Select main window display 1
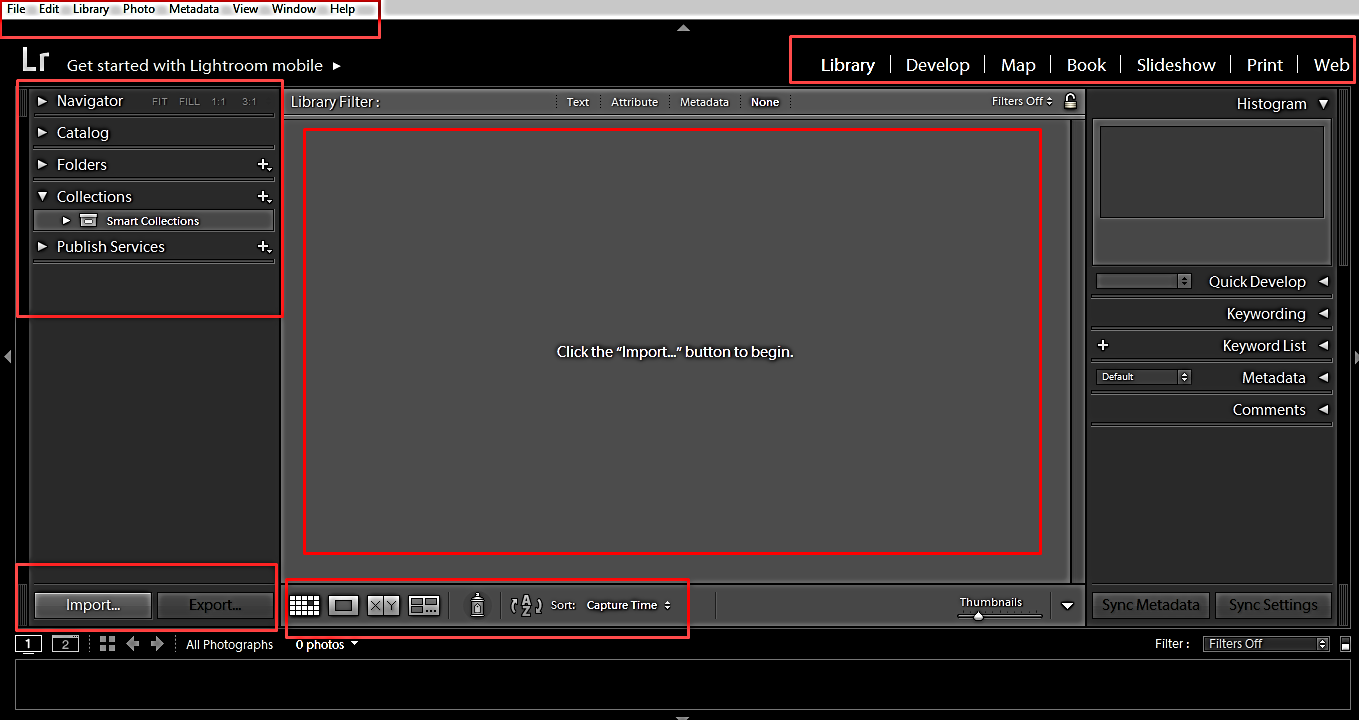This screenshot has width=1359, height=720. pyautogui.click(x=29, y=644)
